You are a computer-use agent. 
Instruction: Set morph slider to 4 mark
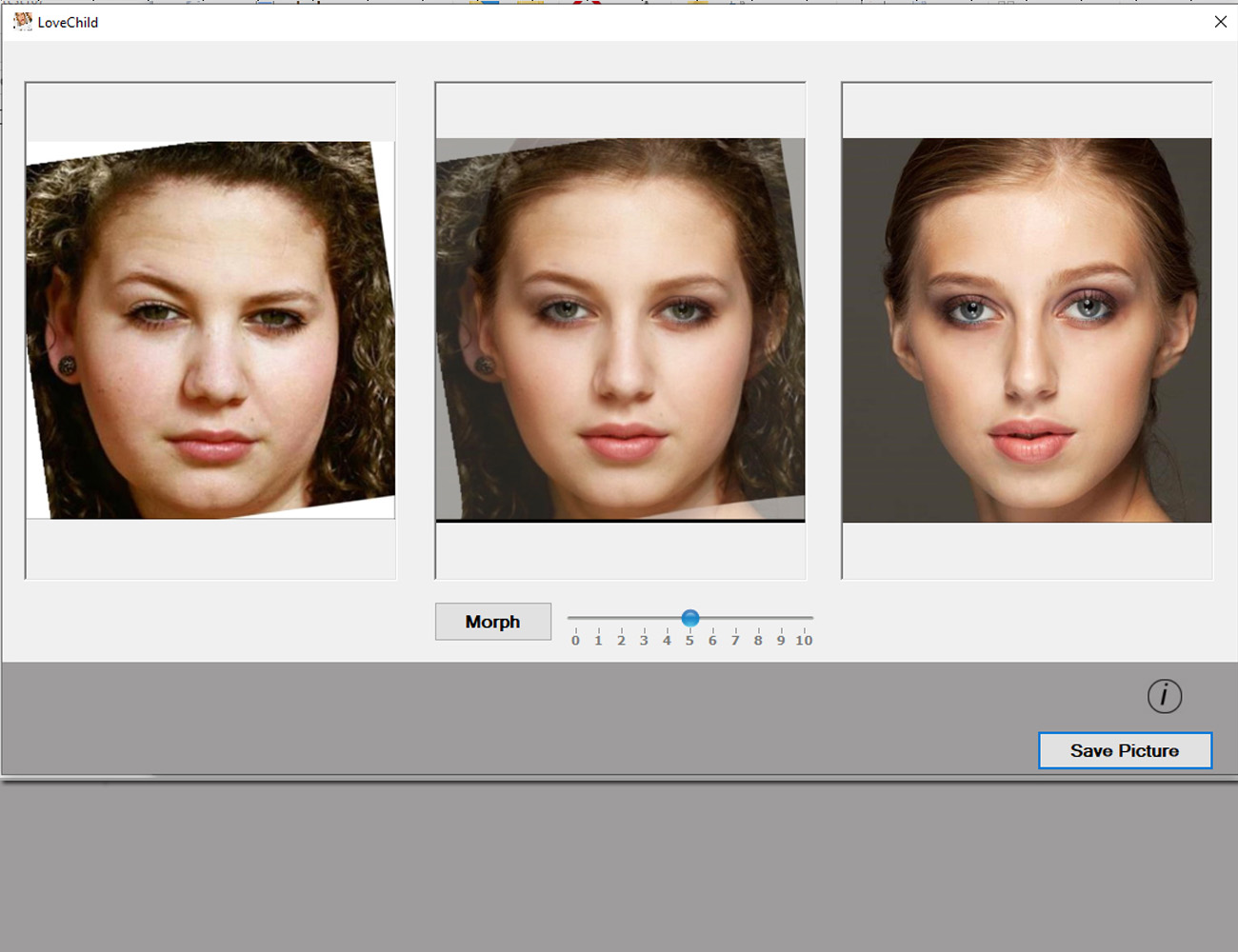(x=668, y=619)
